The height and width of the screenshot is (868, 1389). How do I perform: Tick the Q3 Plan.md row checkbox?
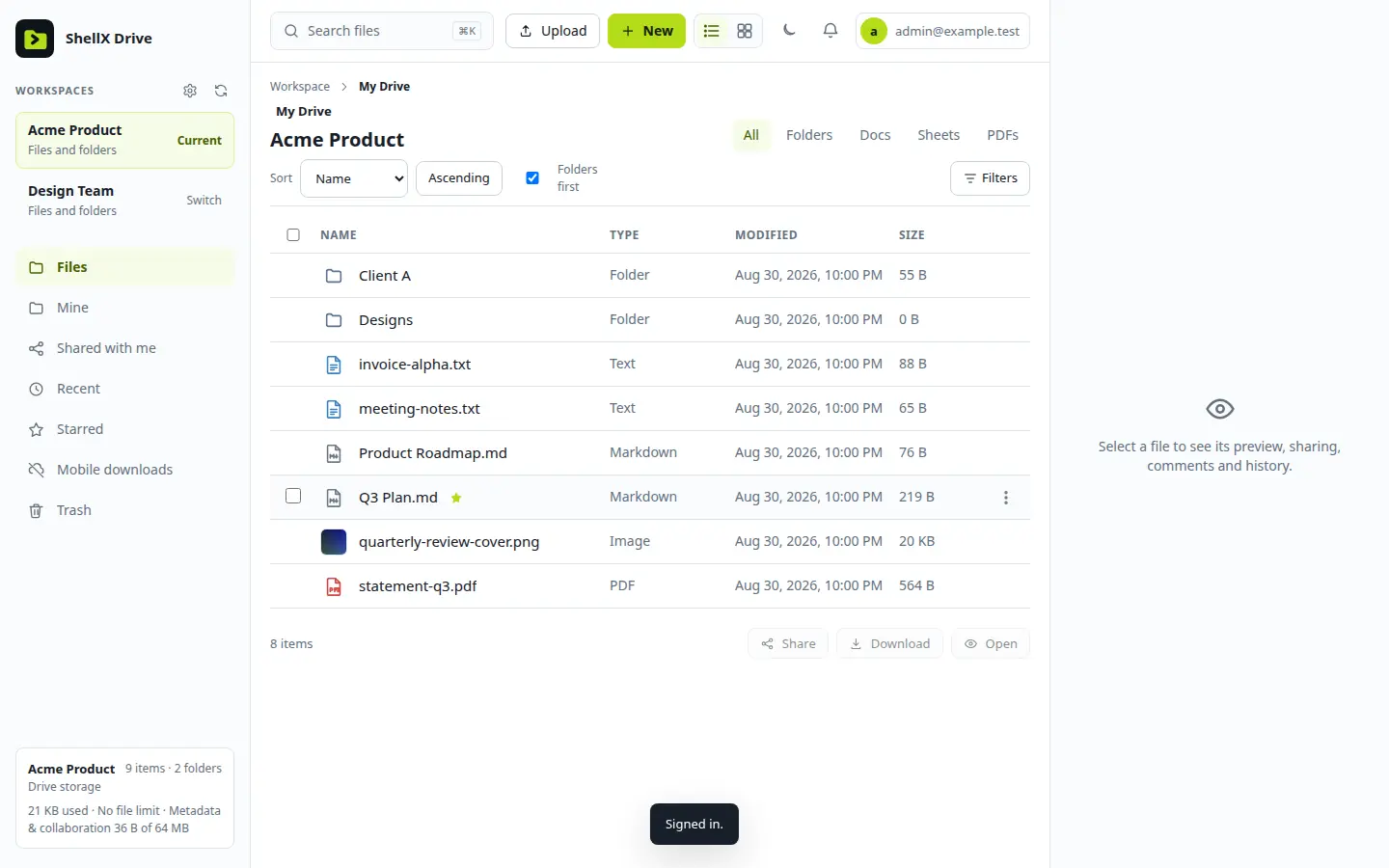pyautogui.click(x=293, y=496)
